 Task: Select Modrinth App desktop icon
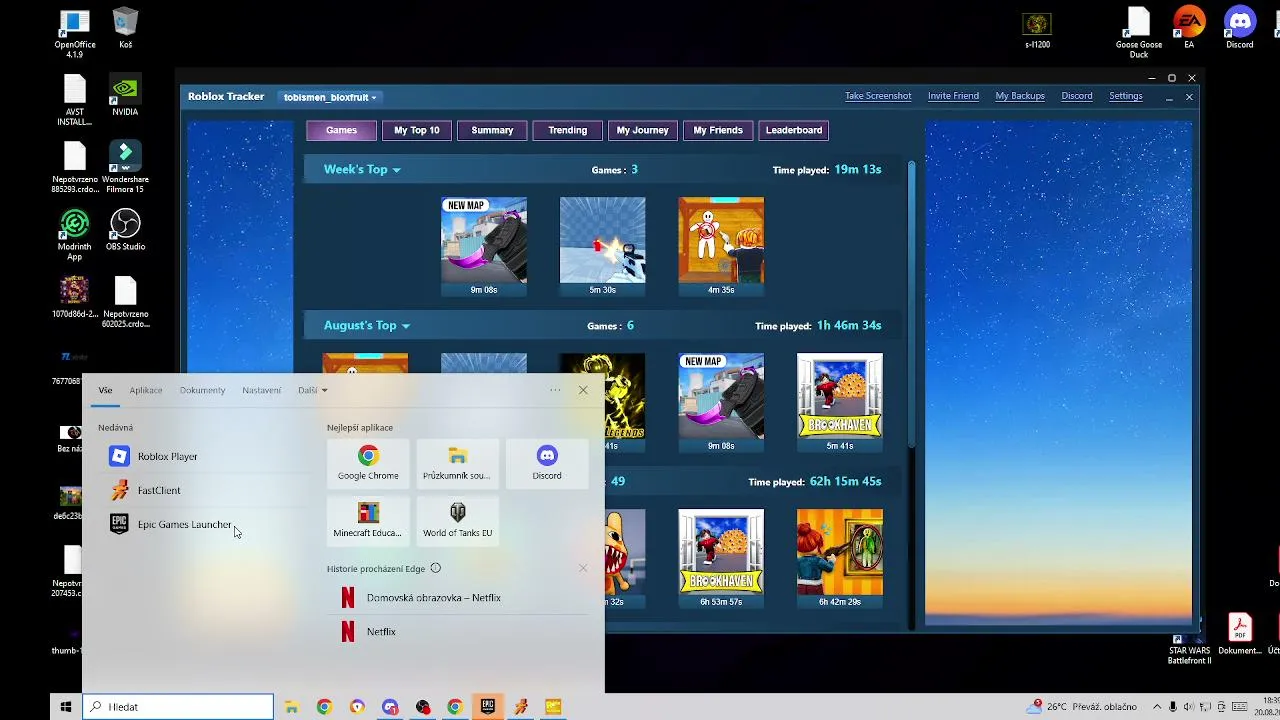74,236
